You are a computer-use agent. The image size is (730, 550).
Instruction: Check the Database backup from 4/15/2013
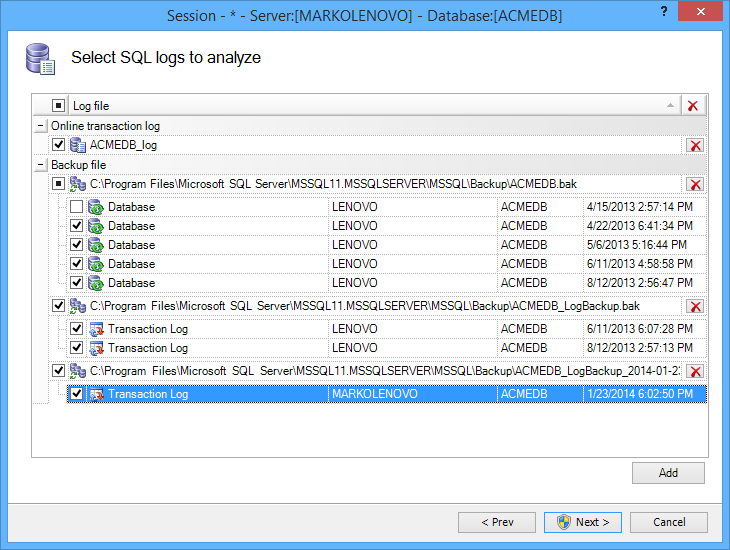click(76, 206)
